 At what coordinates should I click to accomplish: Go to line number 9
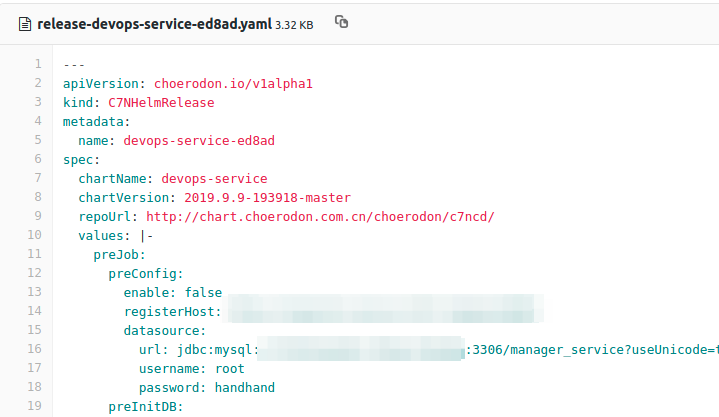(38, 216)
